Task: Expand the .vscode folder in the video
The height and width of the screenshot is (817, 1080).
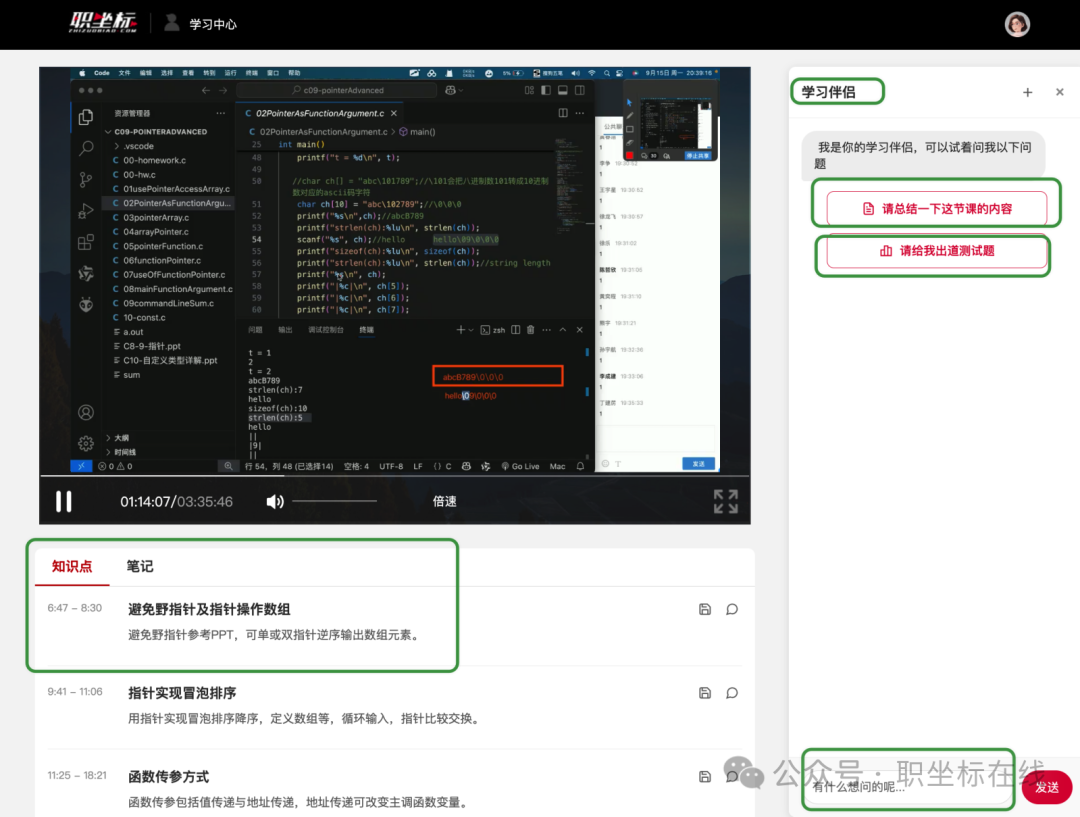Action: pyautogui.click(x=138, y=146)
